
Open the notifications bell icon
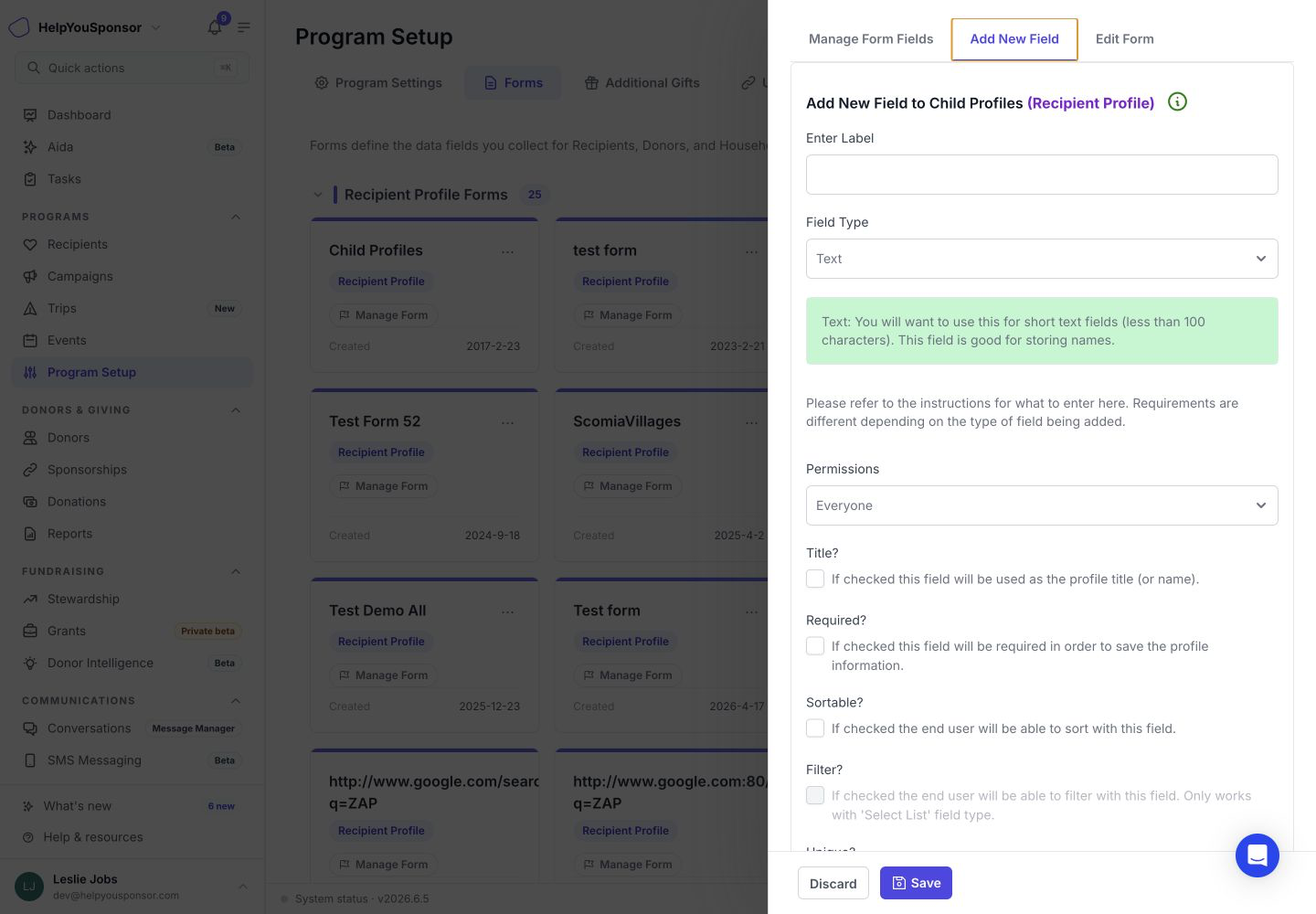[x=215, y=27]
